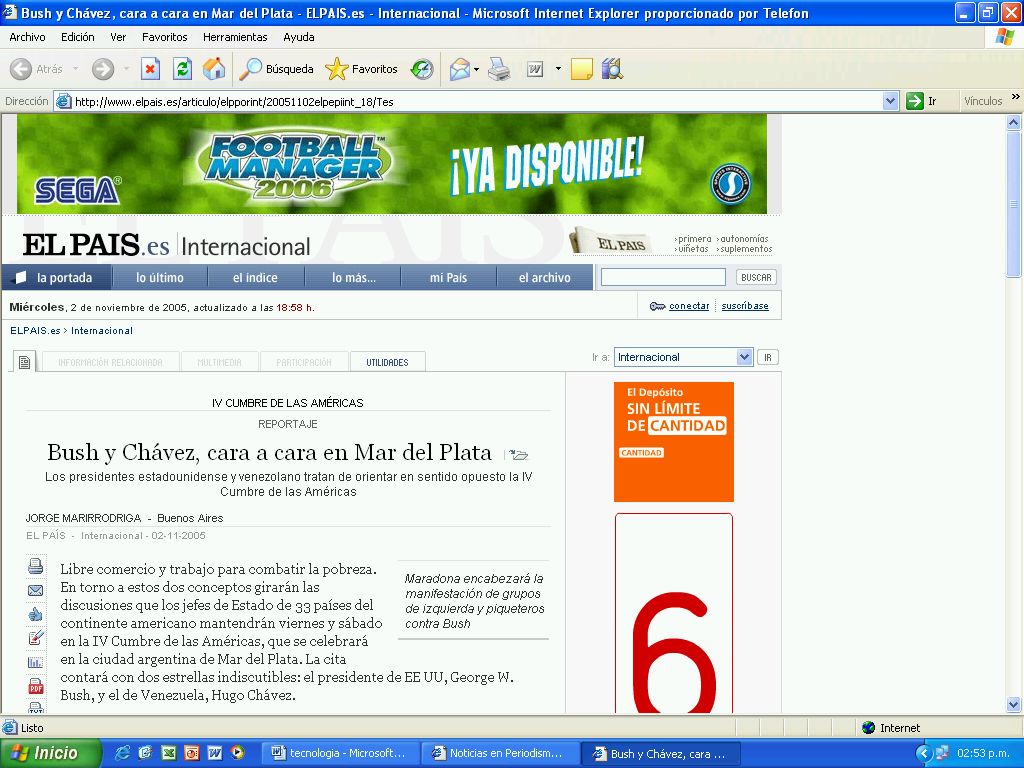Click the article's print icon beside the text
This screenshot has width=1024, height=768.
pos(36,567)
